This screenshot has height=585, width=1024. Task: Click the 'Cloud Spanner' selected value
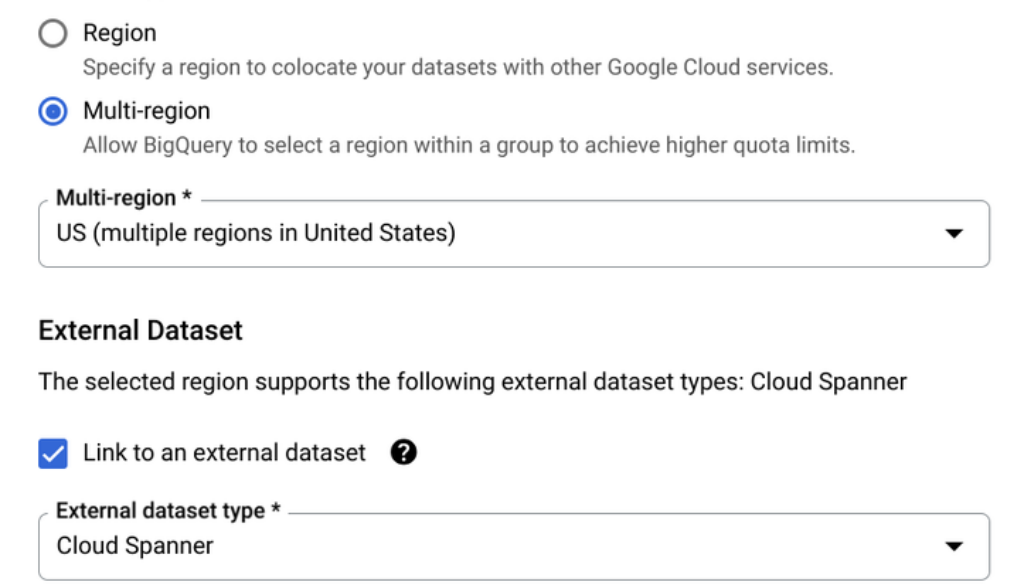point(135,546)
